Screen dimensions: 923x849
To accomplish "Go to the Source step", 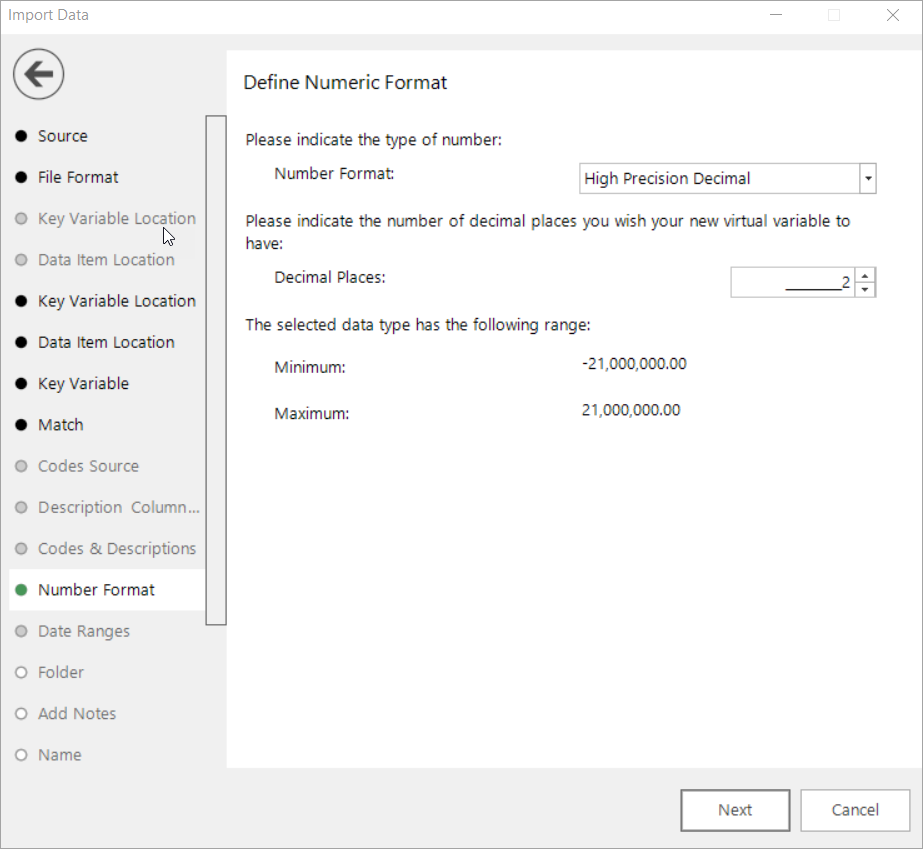I will click(x=62, y=136).
